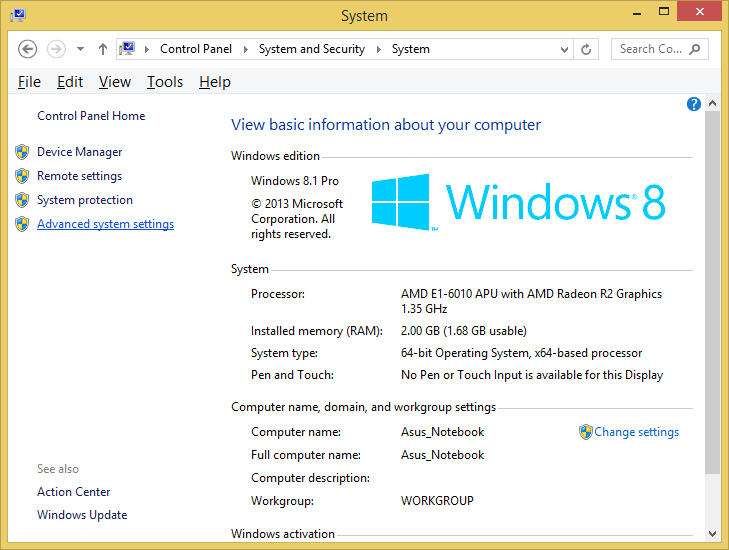Click the scroll down arrow of the scrollbar
The width and height of the screenshot is (729, 550).
pyautogui.click(x=712, y=534)
